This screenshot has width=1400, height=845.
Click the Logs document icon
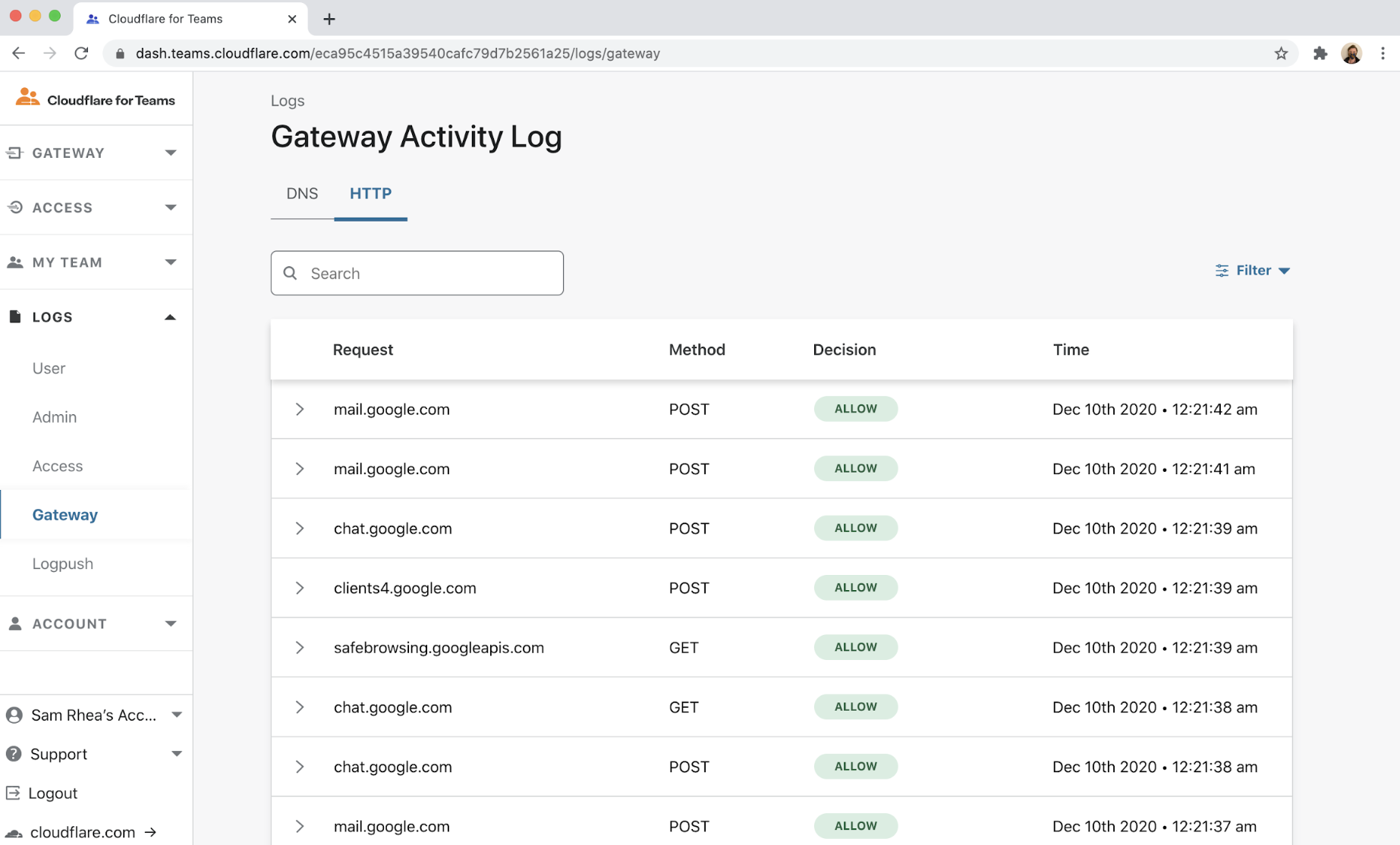click(14, 316)
